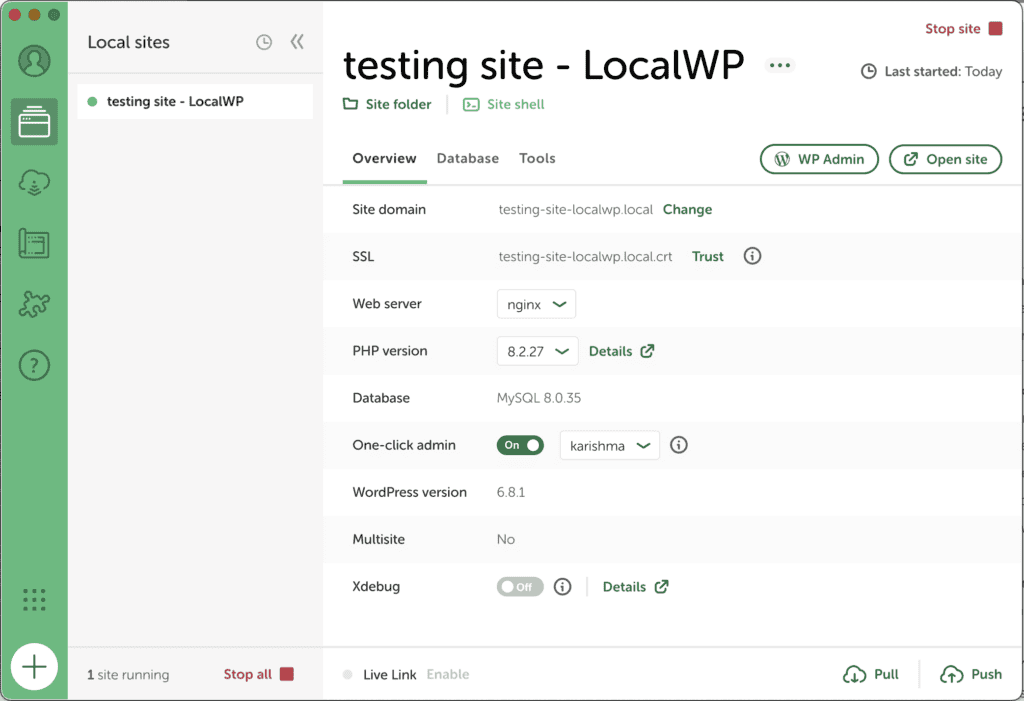The width and height of the screenshot is (1024, 701).
Task: Click the Last started: Today text
Action: (943, 71)
